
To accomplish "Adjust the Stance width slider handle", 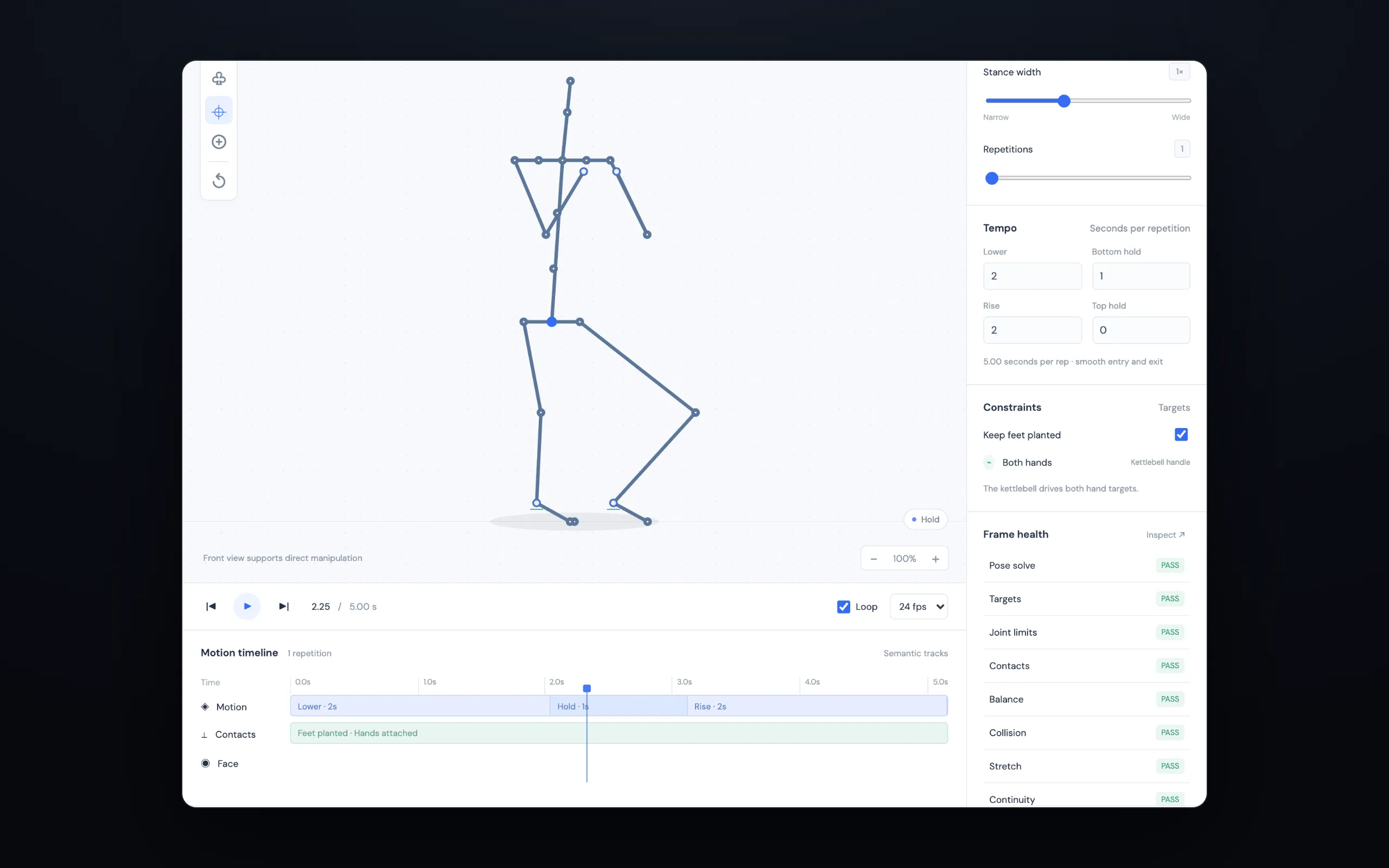I will pyautogui.click(x=1063, y=101).
